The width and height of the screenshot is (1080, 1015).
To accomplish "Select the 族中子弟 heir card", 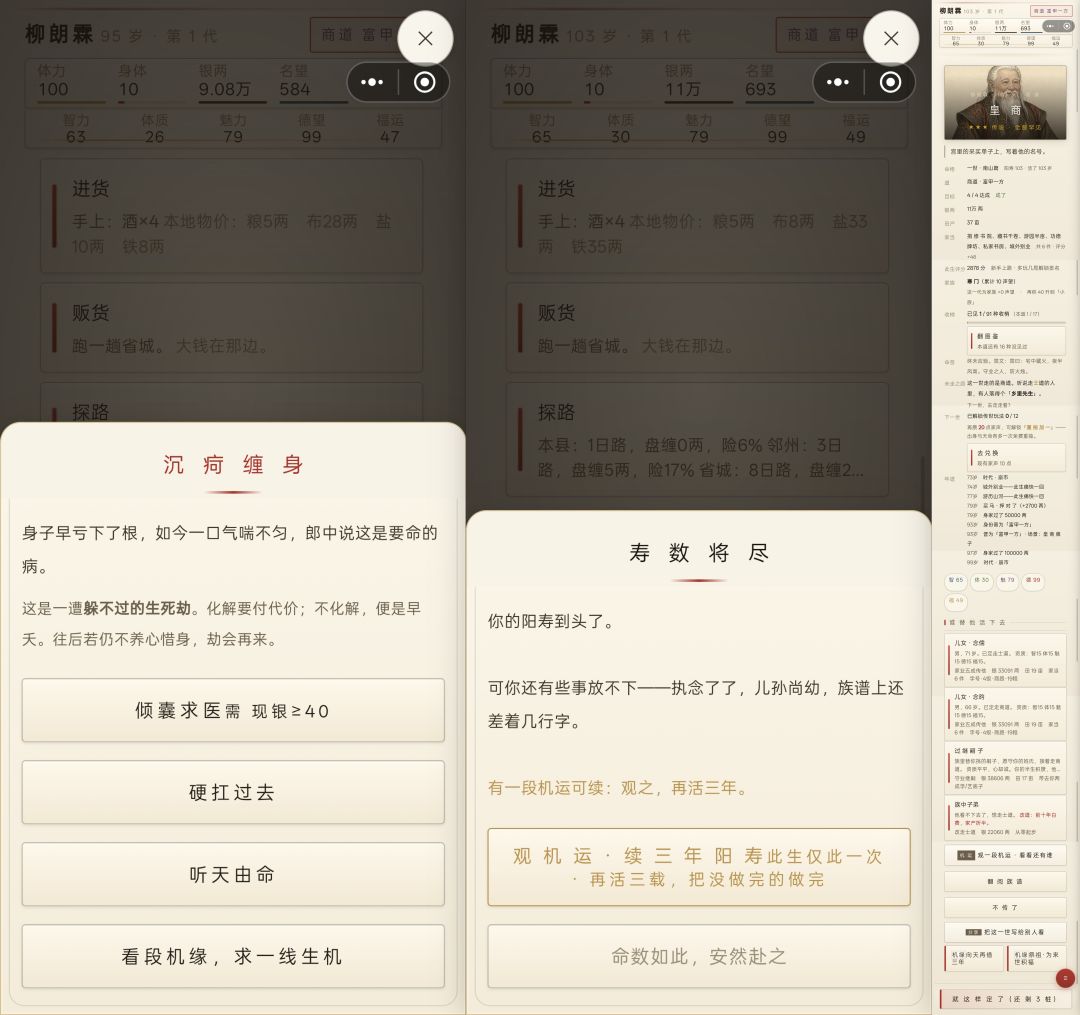I will point(1006,818).
